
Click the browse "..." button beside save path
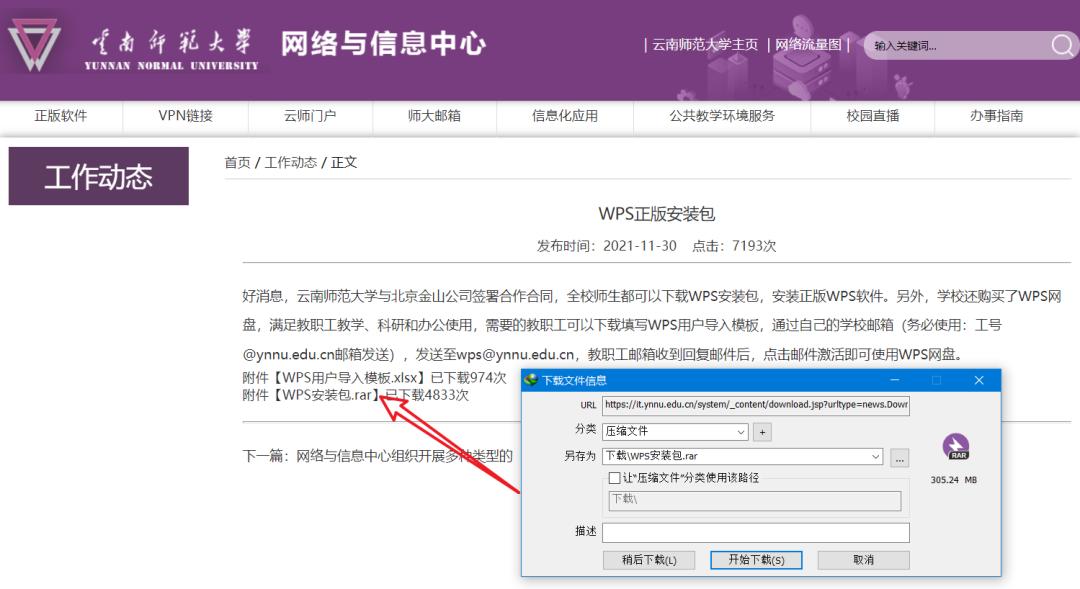[x=900, y=457]
